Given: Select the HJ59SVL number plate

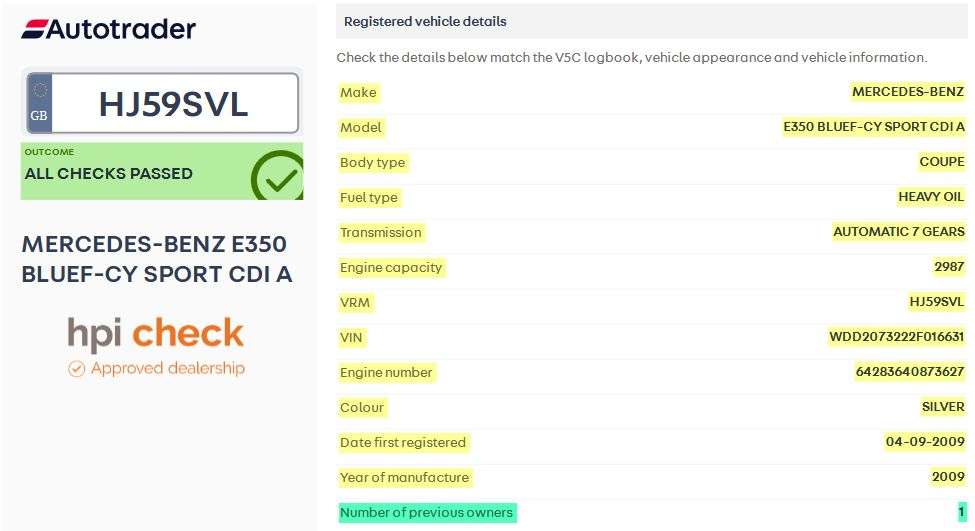Looking at the screenshot, I should click(162, 103).
